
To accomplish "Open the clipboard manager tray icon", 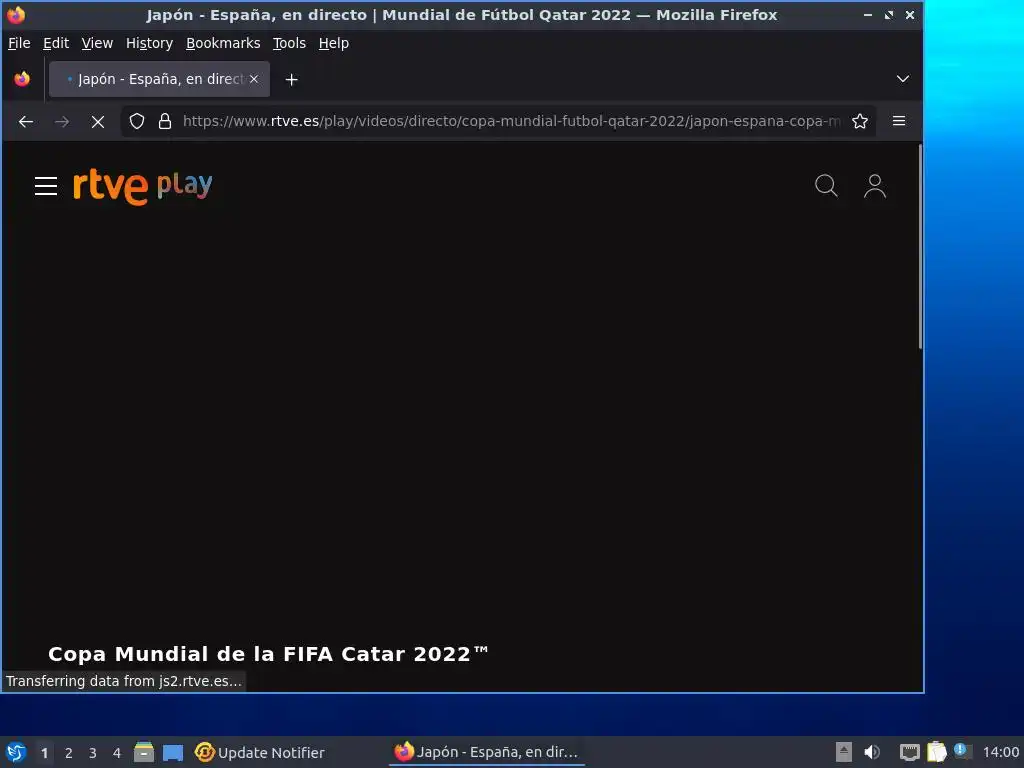I will tap(936, 752).
